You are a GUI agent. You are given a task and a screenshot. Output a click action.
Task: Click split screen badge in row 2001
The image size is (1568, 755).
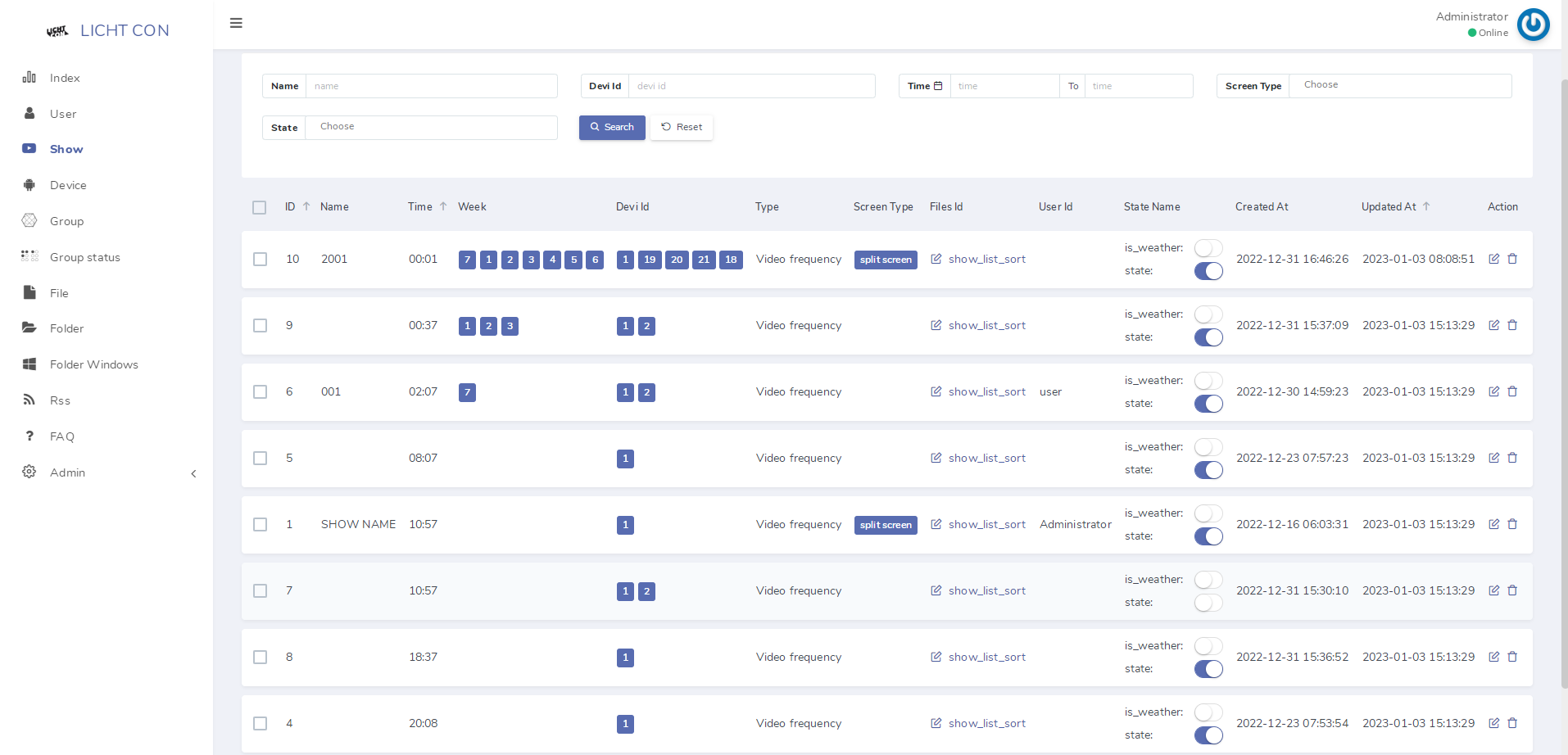886,260
